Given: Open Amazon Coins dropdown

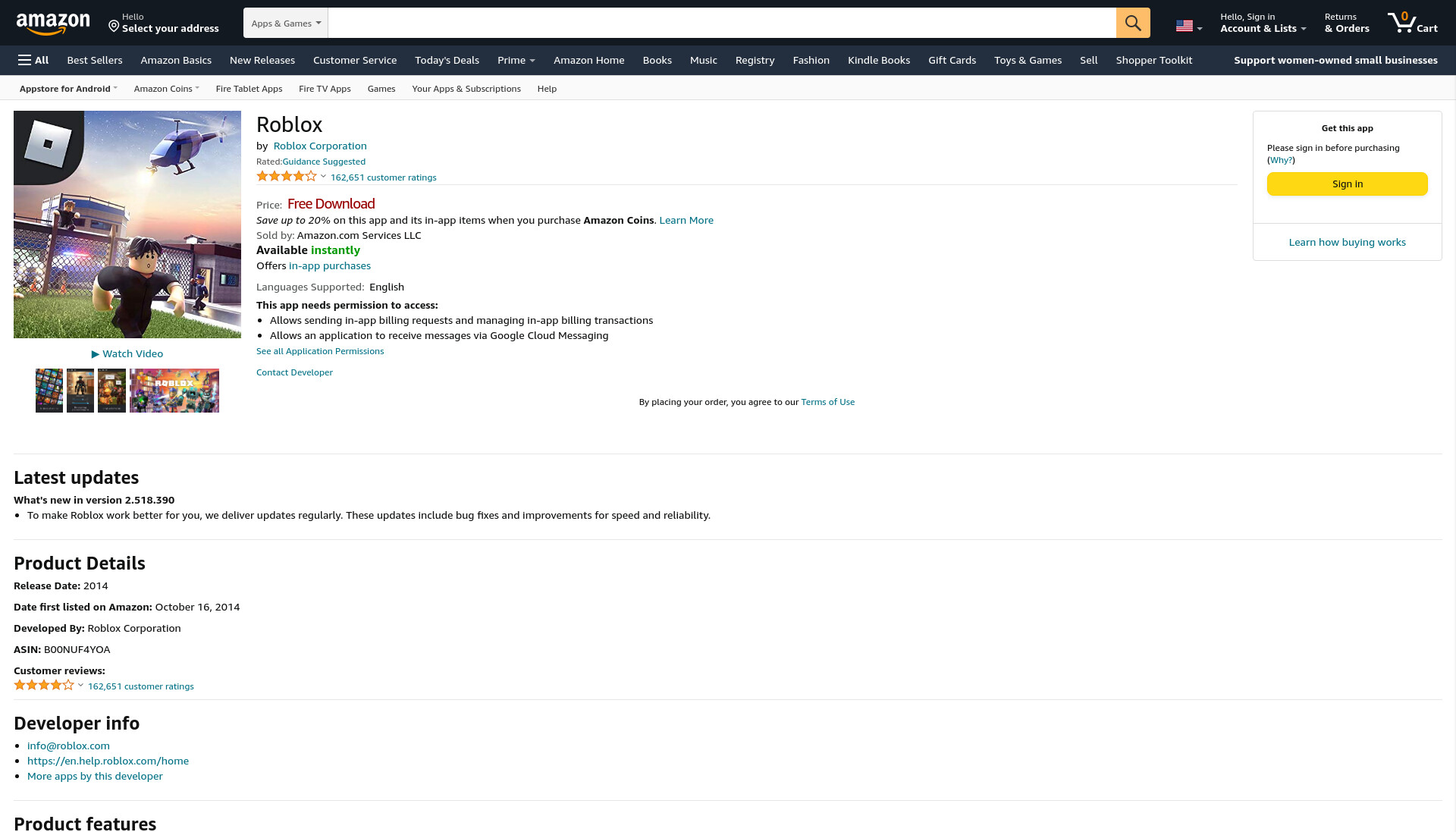Looking at the screenshot, I should coord(167,89).
